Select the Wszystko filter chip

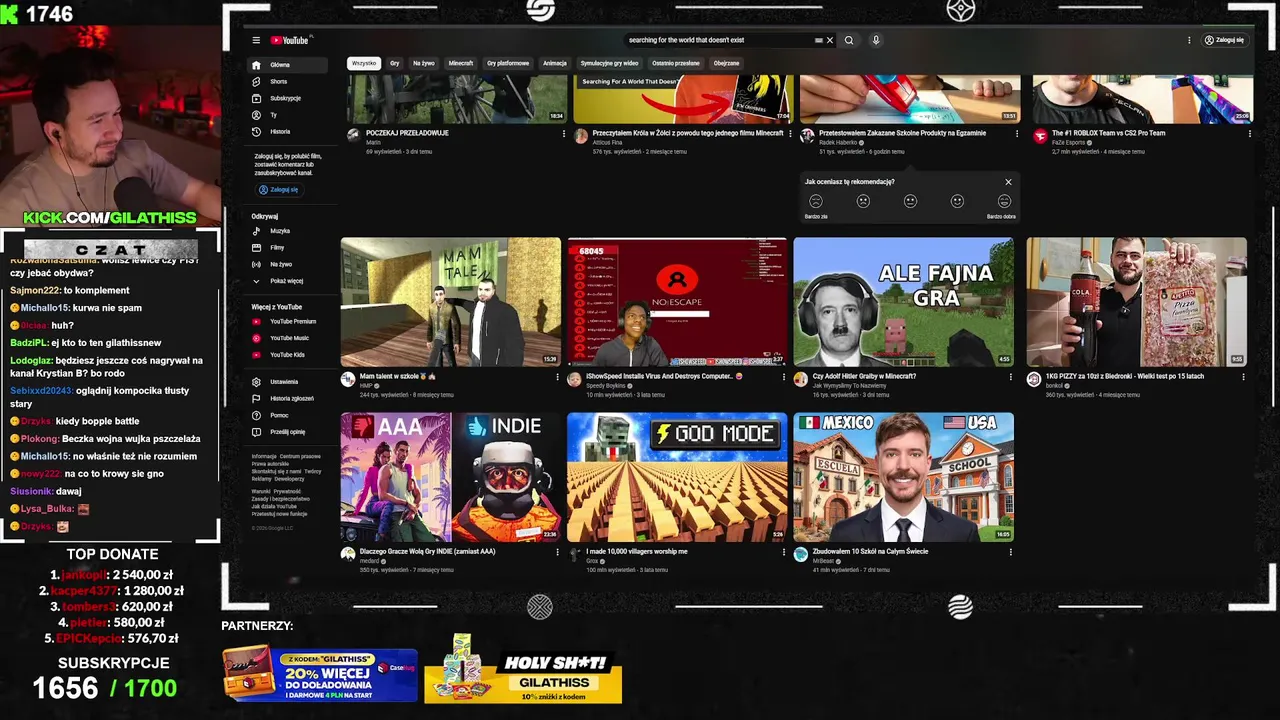(364, 63)
